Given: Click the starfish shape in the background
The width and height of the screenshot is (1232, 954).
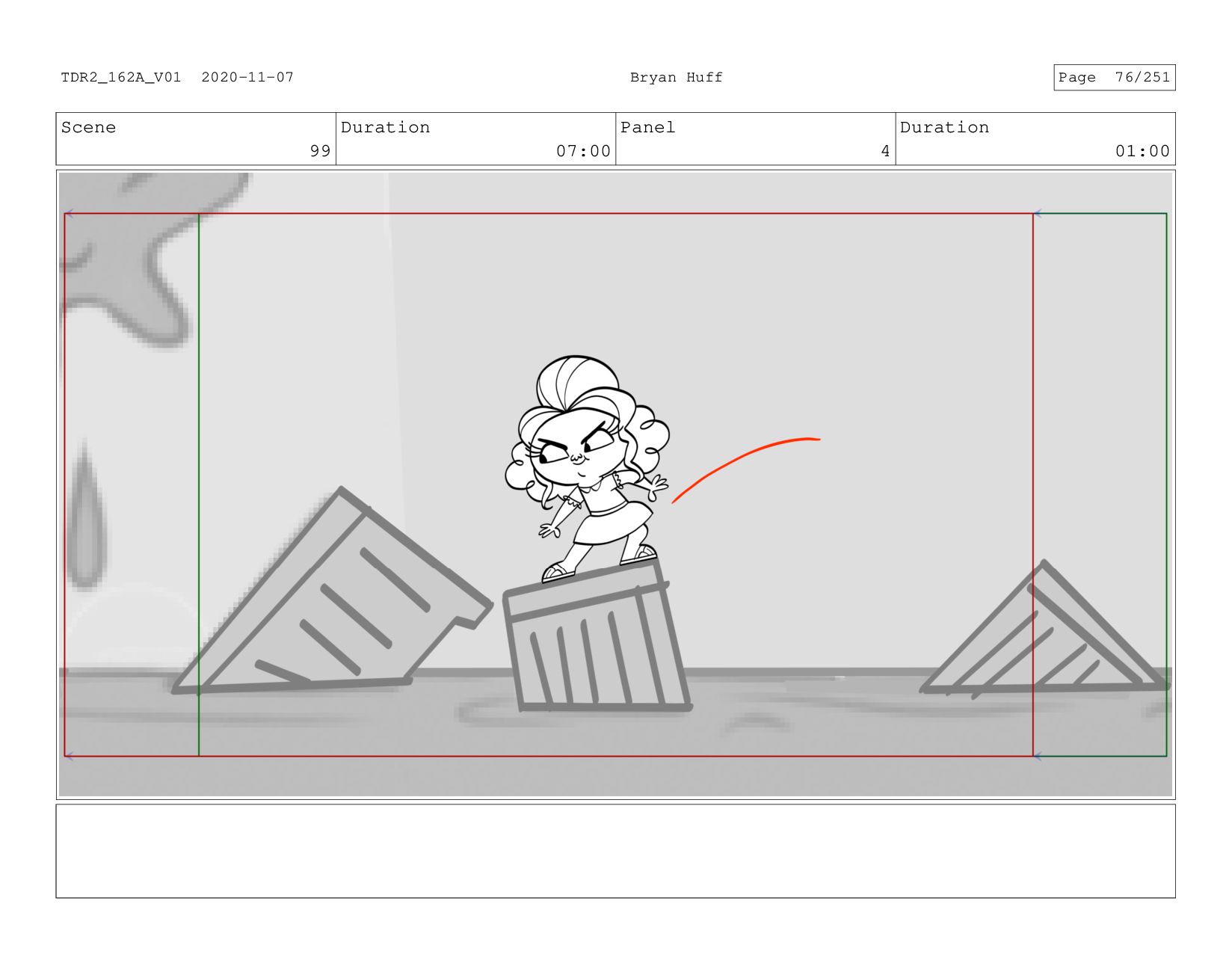Looking at the screenshot, I should [150, 258].
